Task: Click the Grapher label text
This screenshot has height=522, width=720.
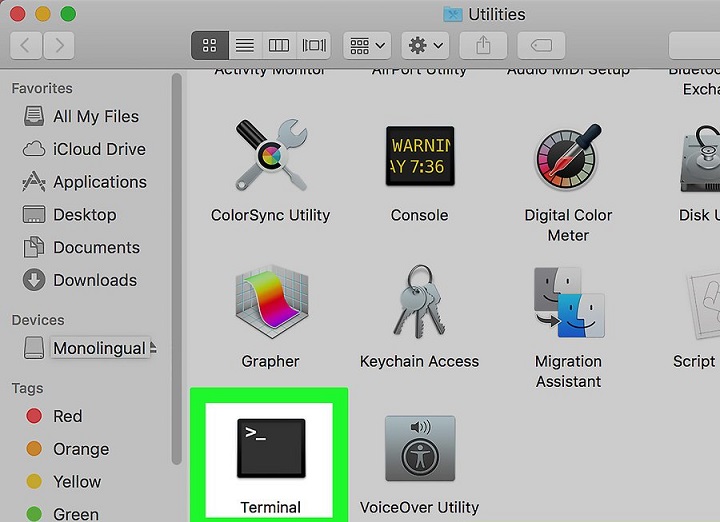Action: (270, 361)
